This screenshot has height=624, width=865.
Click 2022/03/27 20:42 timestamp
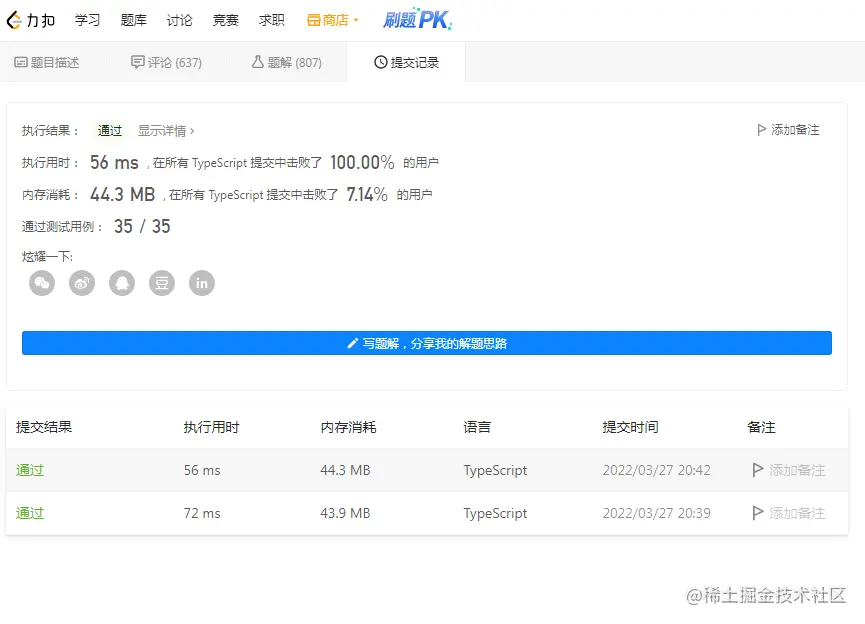click(656, 470)
